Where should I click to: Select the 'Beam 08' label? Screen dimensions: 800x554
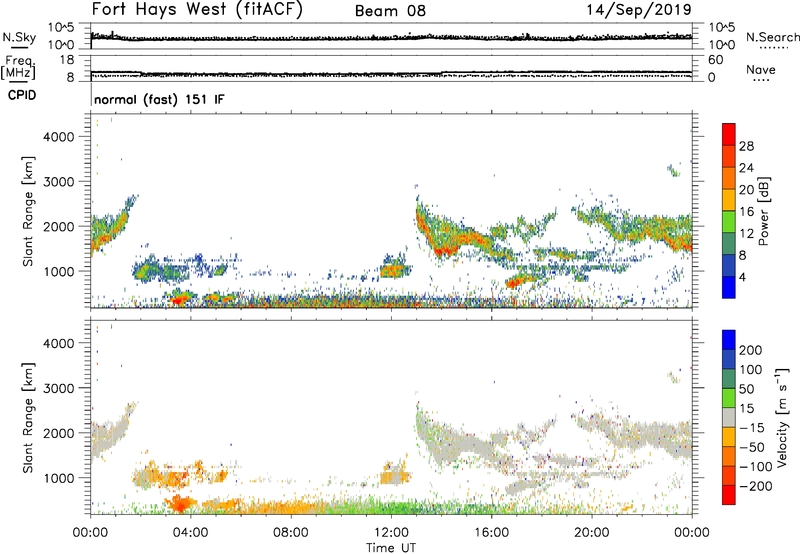[390, 11]
